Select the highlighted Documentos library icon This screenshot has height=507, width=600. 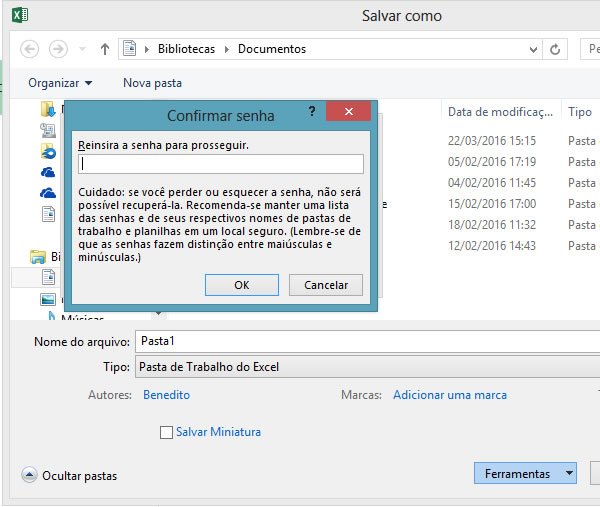tap(49, 277)
